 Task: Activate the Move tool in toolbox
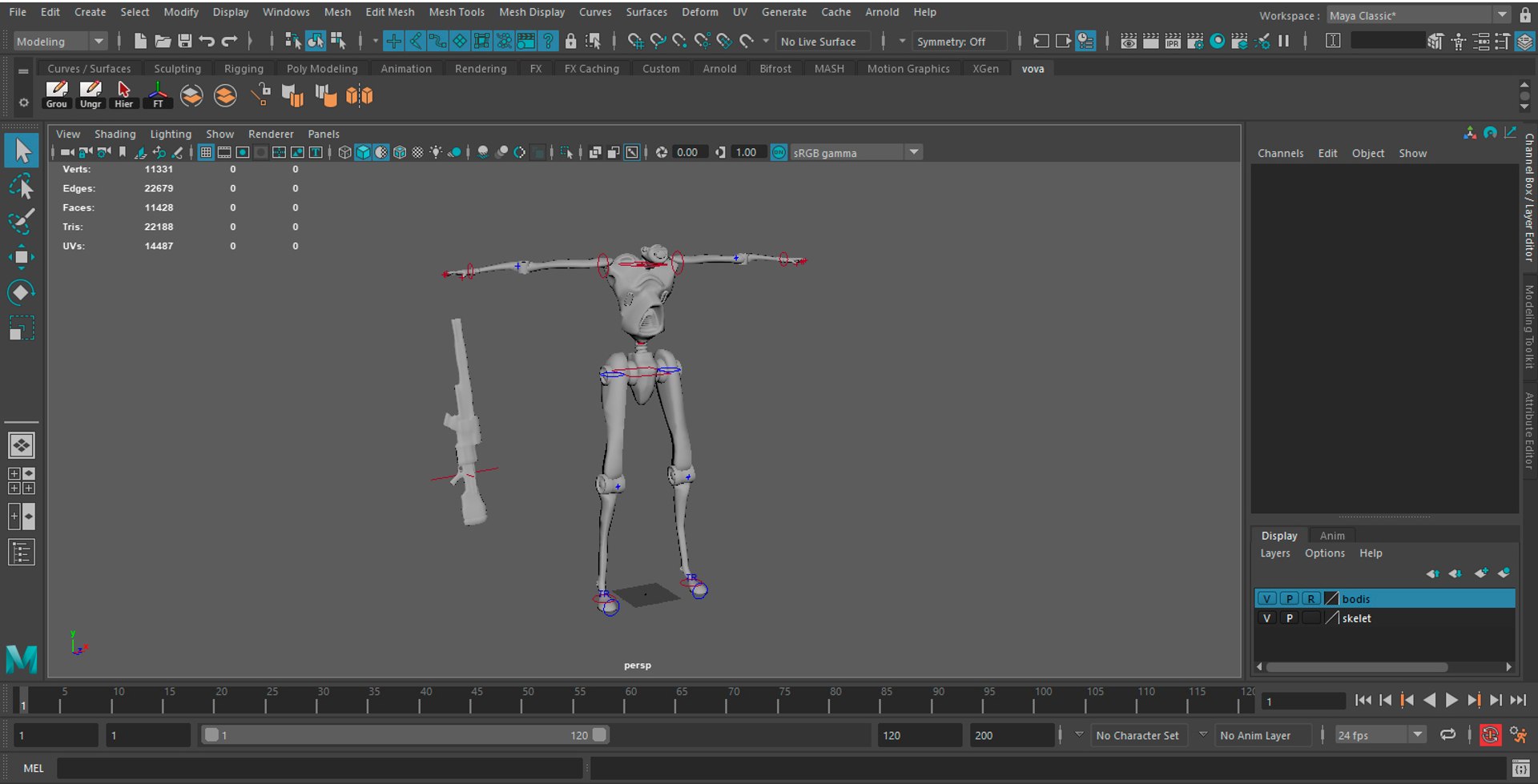(x=22, y=257)
